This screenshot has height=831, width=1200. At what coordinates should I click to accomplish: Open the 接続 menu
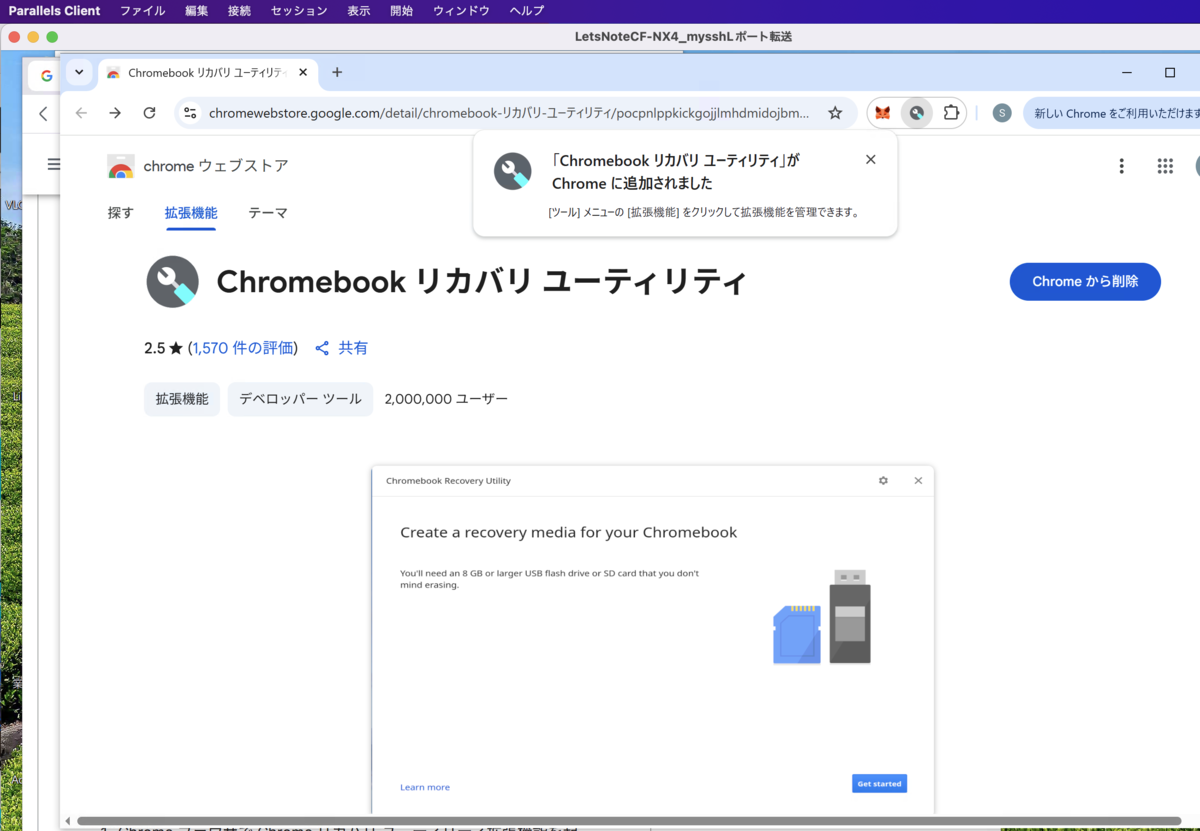pyautogui.click(x=240, y=11)
